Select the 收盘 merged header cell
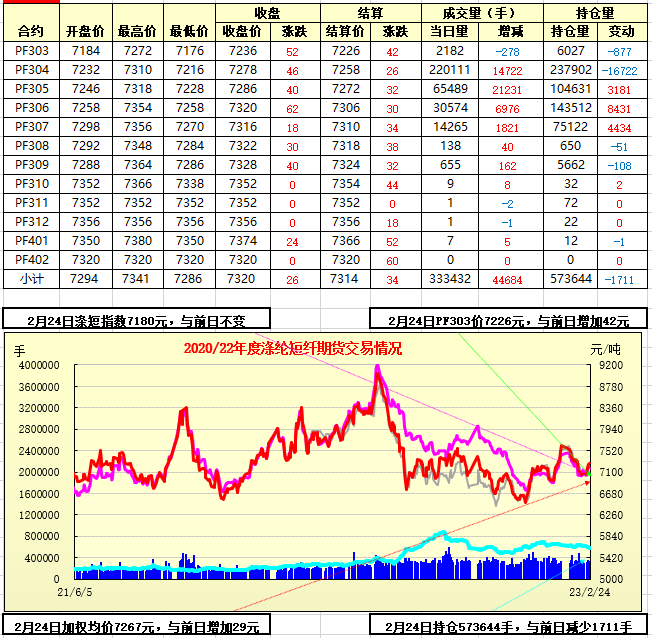This screenshot has height=638, width=652. (267, 13)
